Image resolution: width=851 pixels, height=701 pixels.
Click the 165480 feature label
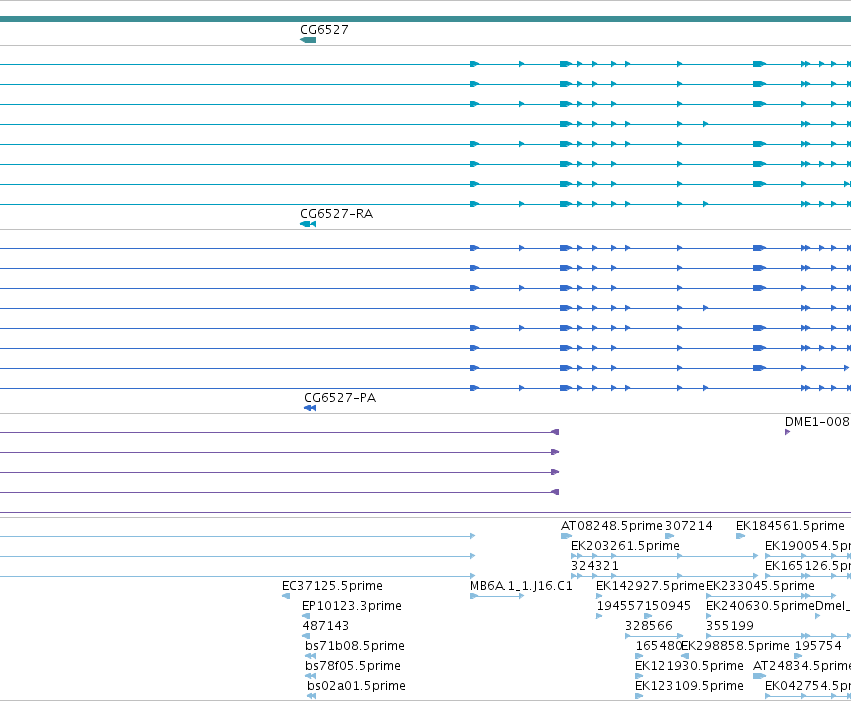tap(658, 646)
